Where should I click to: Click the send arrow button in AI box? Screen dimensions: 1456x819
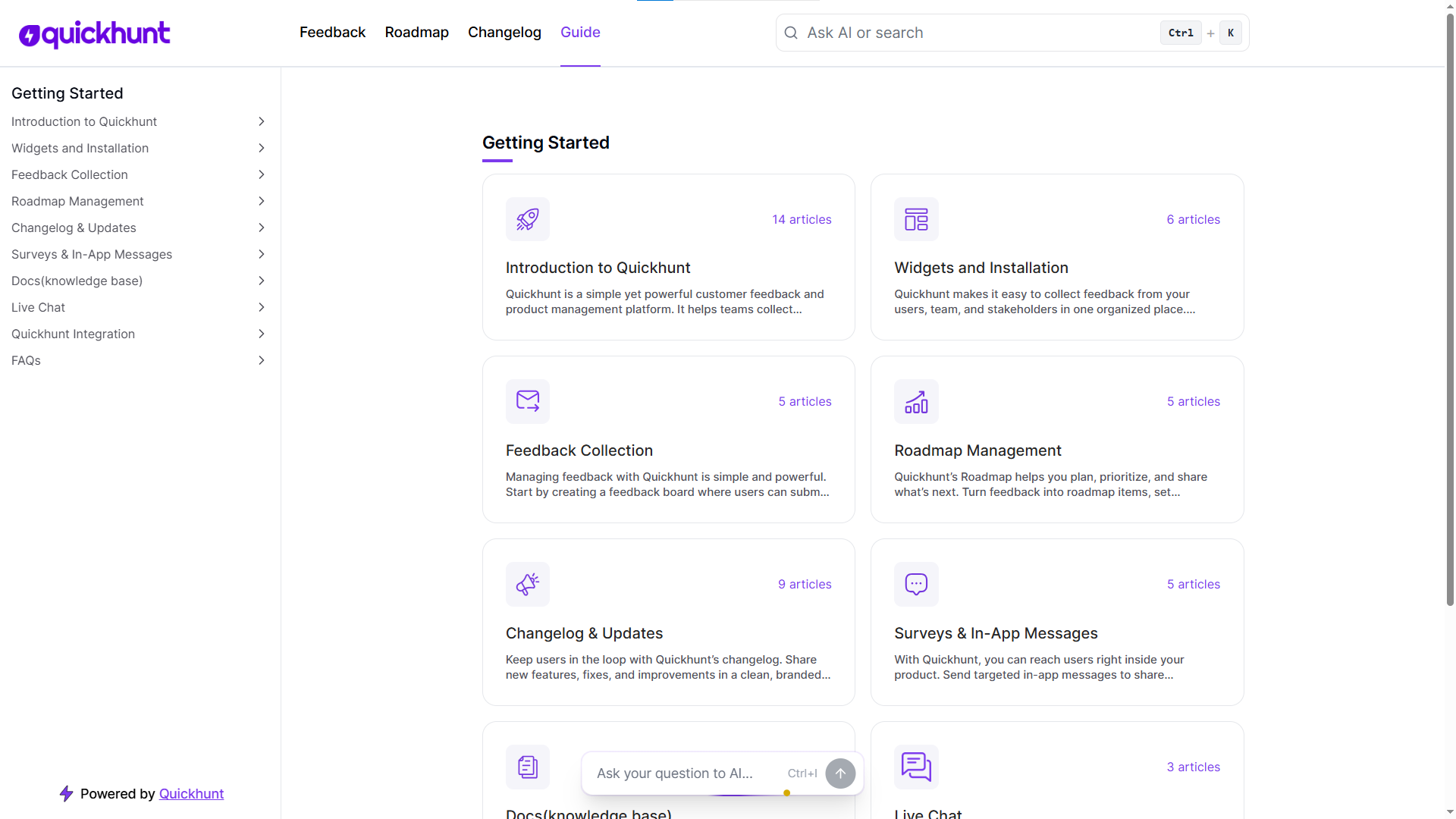[x=840, y=773]
